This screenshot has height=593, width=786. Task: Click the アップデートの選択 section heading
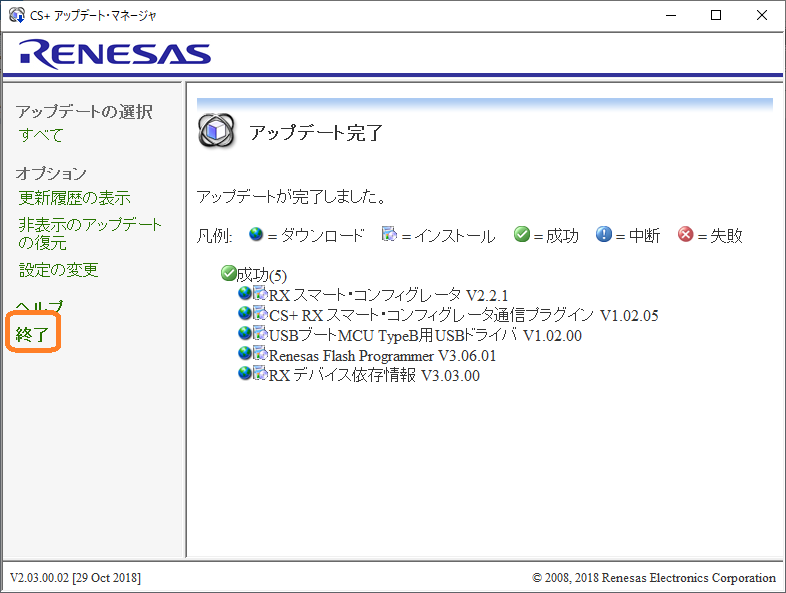[84, 111]
